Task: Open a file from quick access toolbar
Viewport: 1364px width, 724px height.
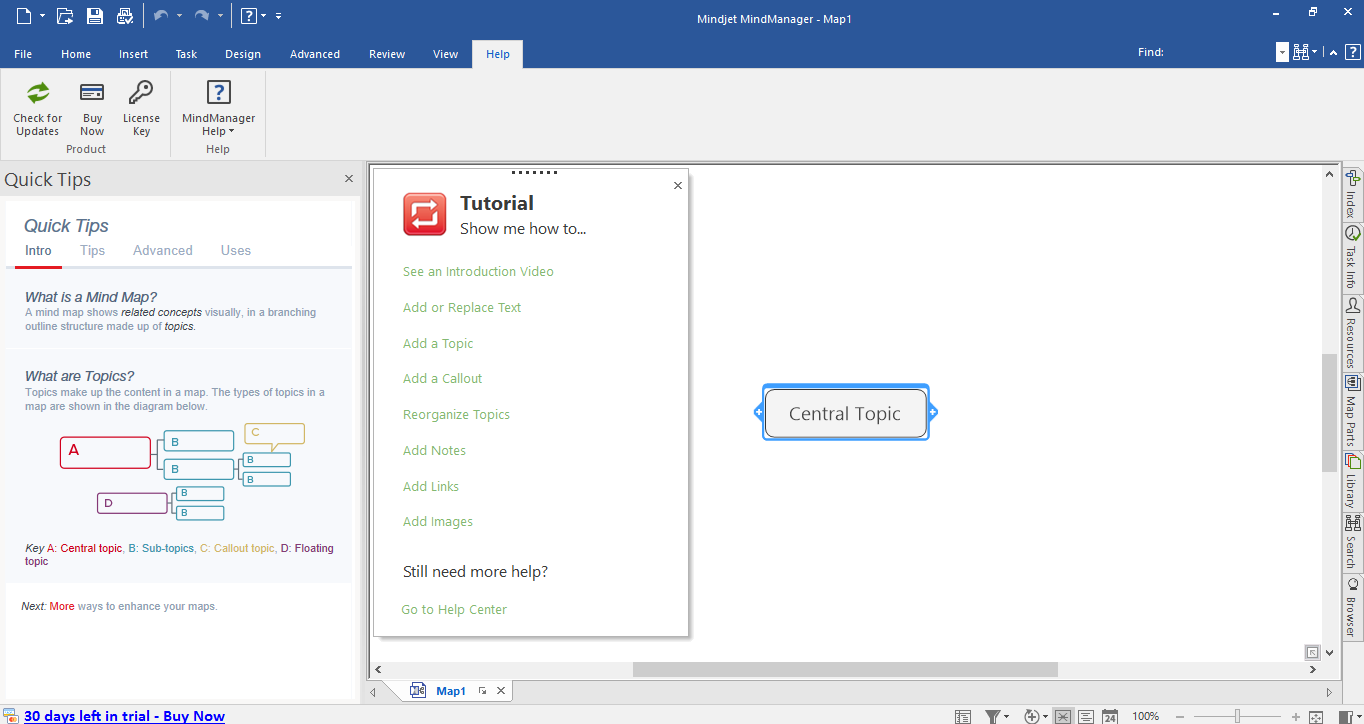Action: [65, 15]
